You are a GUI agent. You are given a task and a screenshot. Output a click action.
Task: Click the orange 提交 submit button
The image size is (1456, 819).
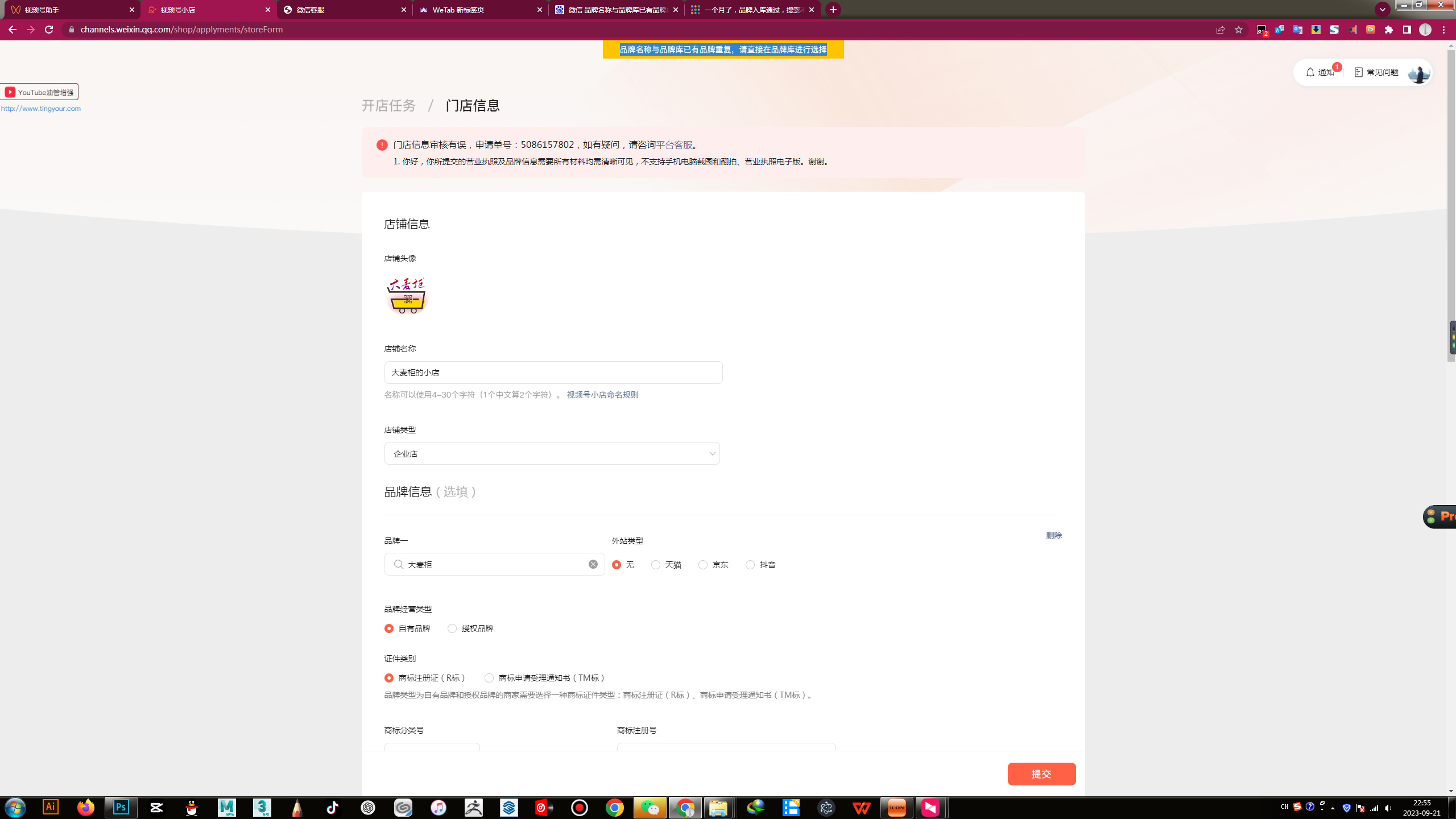click(1041, 774)
